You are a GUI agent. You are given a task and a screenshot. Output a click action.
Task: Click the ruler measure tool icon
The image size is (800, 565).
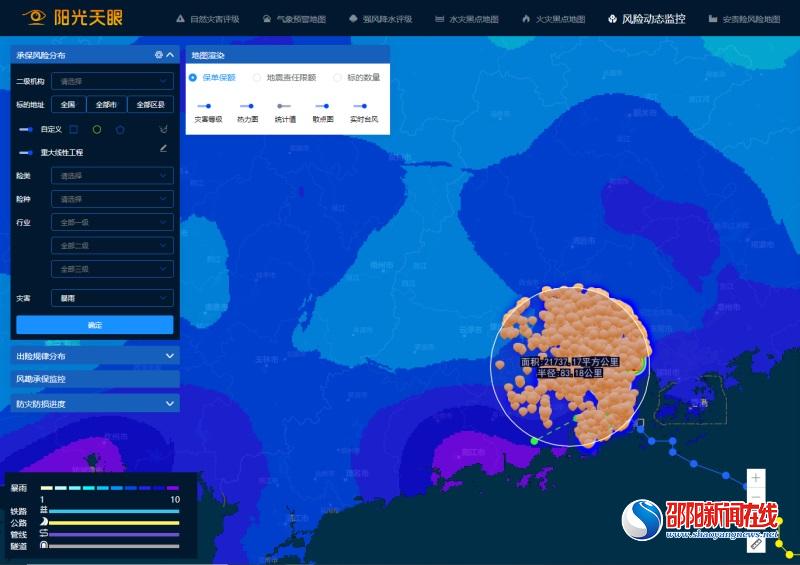(756, 544)
